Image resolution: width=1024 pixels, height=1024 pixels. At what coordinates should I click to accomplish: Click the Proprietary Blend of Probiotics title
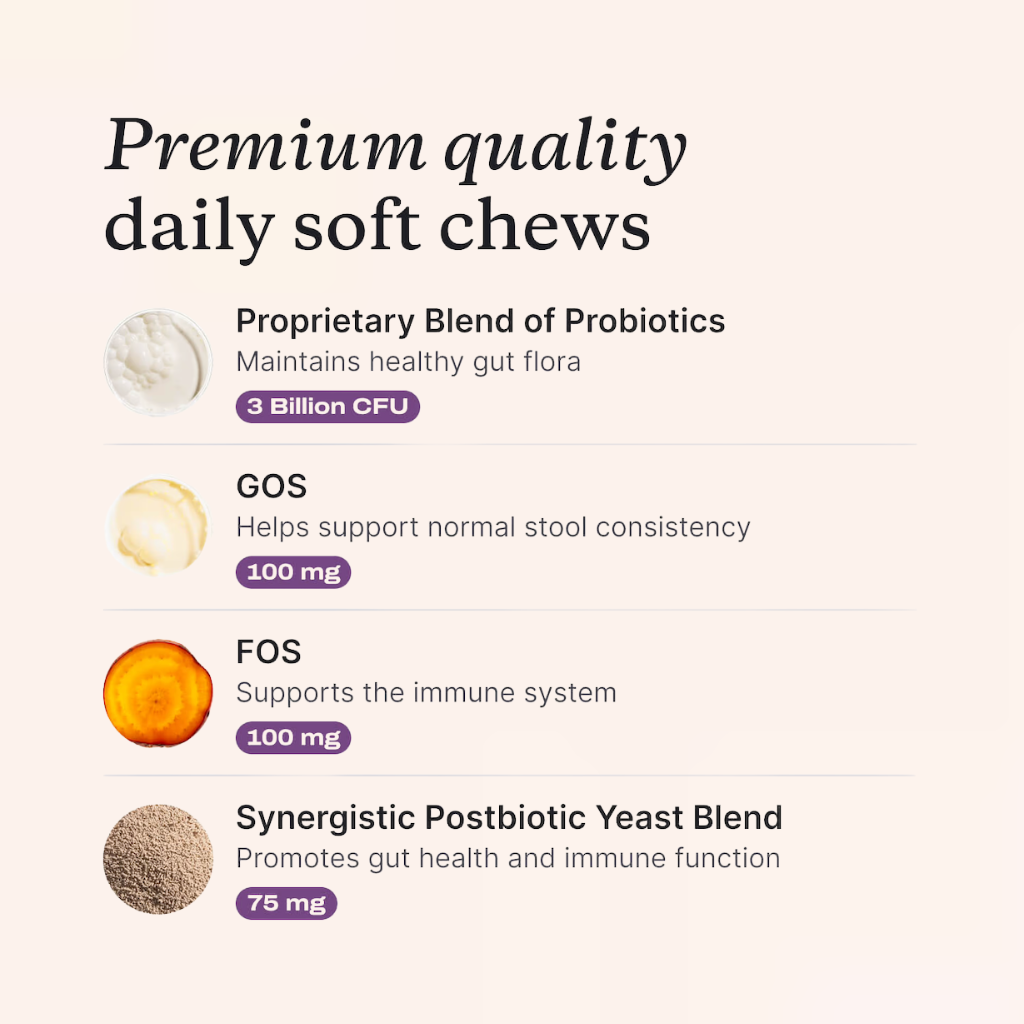(x=480, y=321)
